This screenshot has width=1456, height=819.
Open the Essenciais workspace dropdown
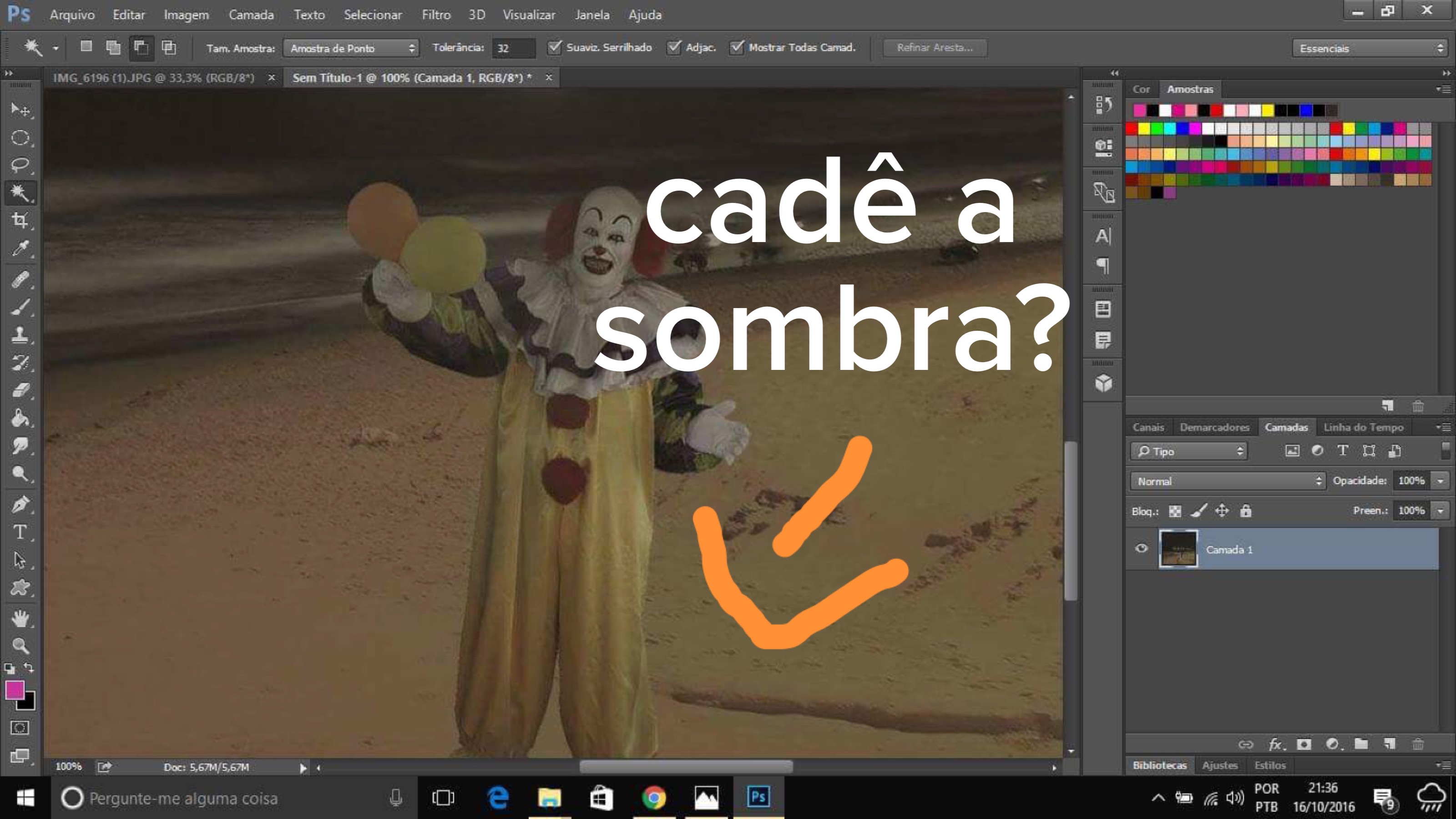point(1370,48)
